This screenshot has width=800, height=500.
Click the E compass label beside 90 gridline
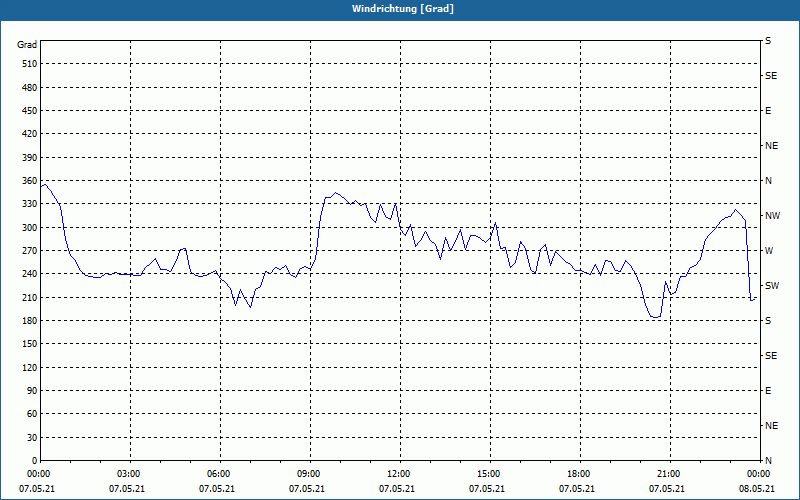coord(768,391)
